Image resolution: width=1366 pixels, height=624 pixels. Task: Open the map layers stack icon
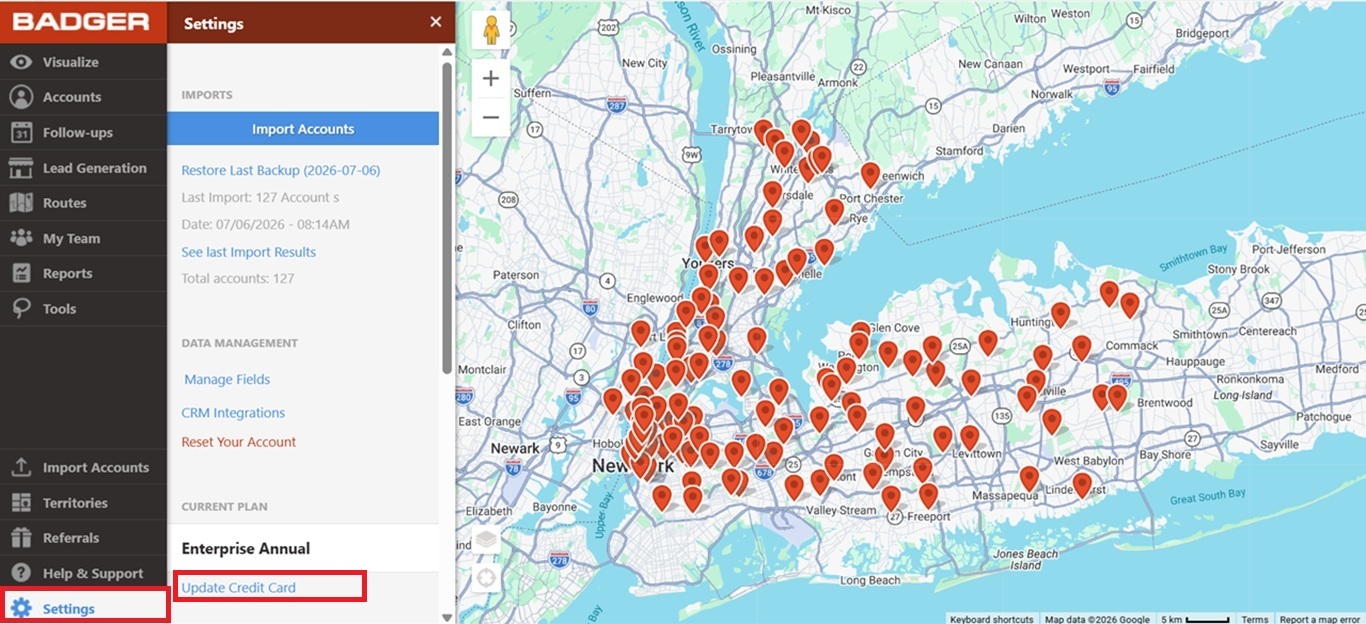point(486,541)
